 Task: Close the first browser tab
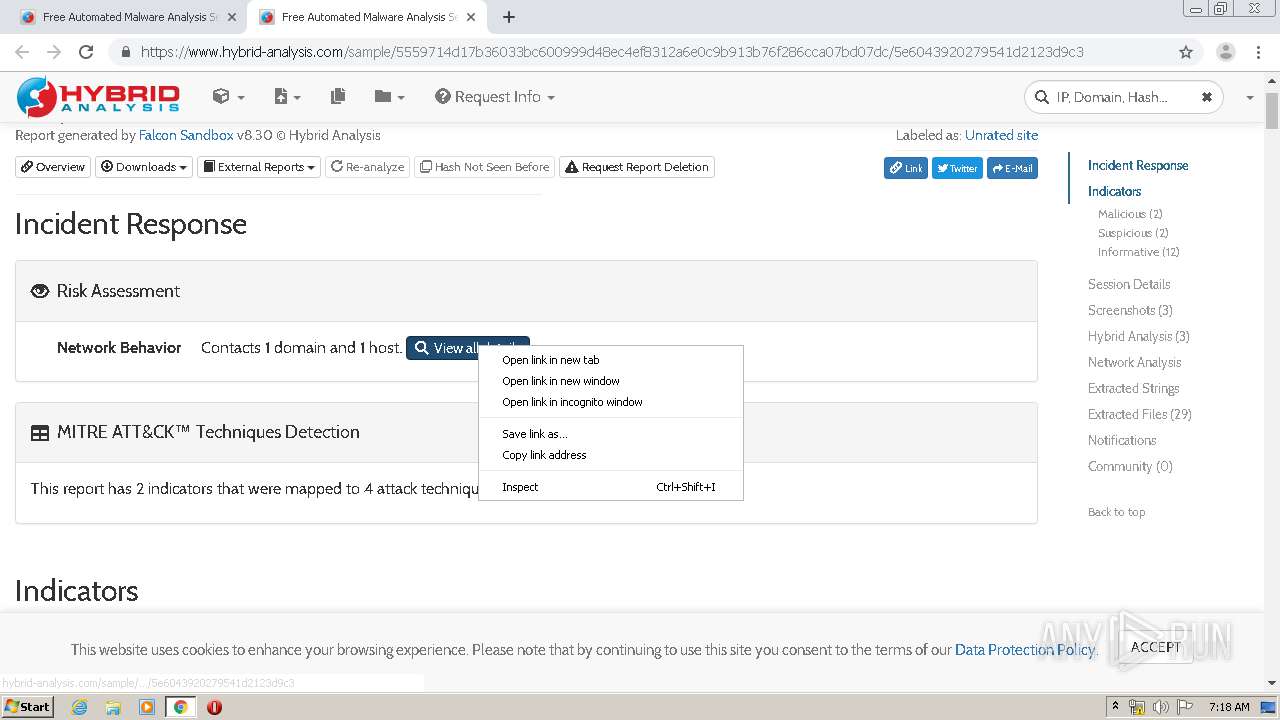click(230, 17)
